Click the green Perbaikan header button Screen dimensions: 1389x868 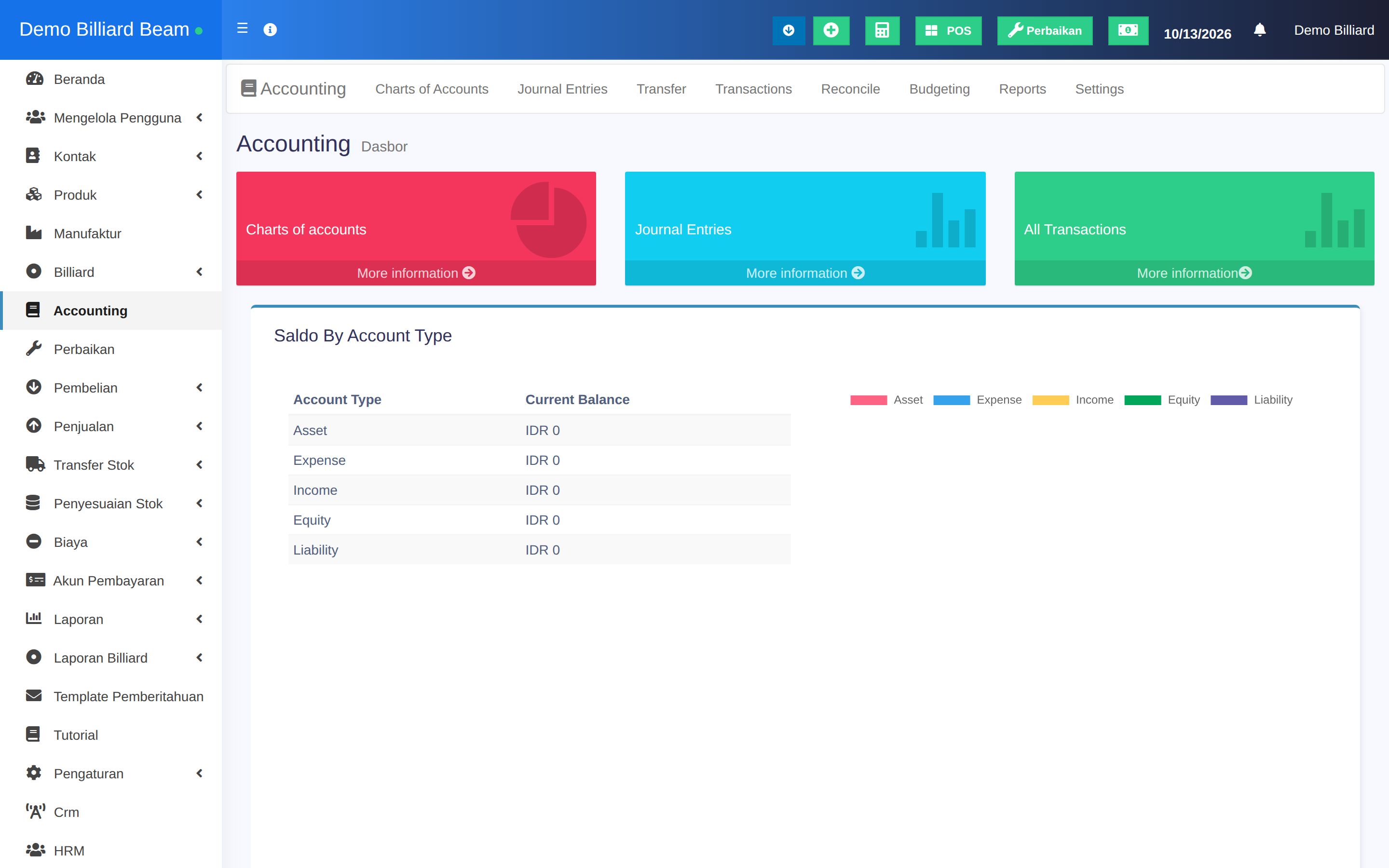(1045, 30)
